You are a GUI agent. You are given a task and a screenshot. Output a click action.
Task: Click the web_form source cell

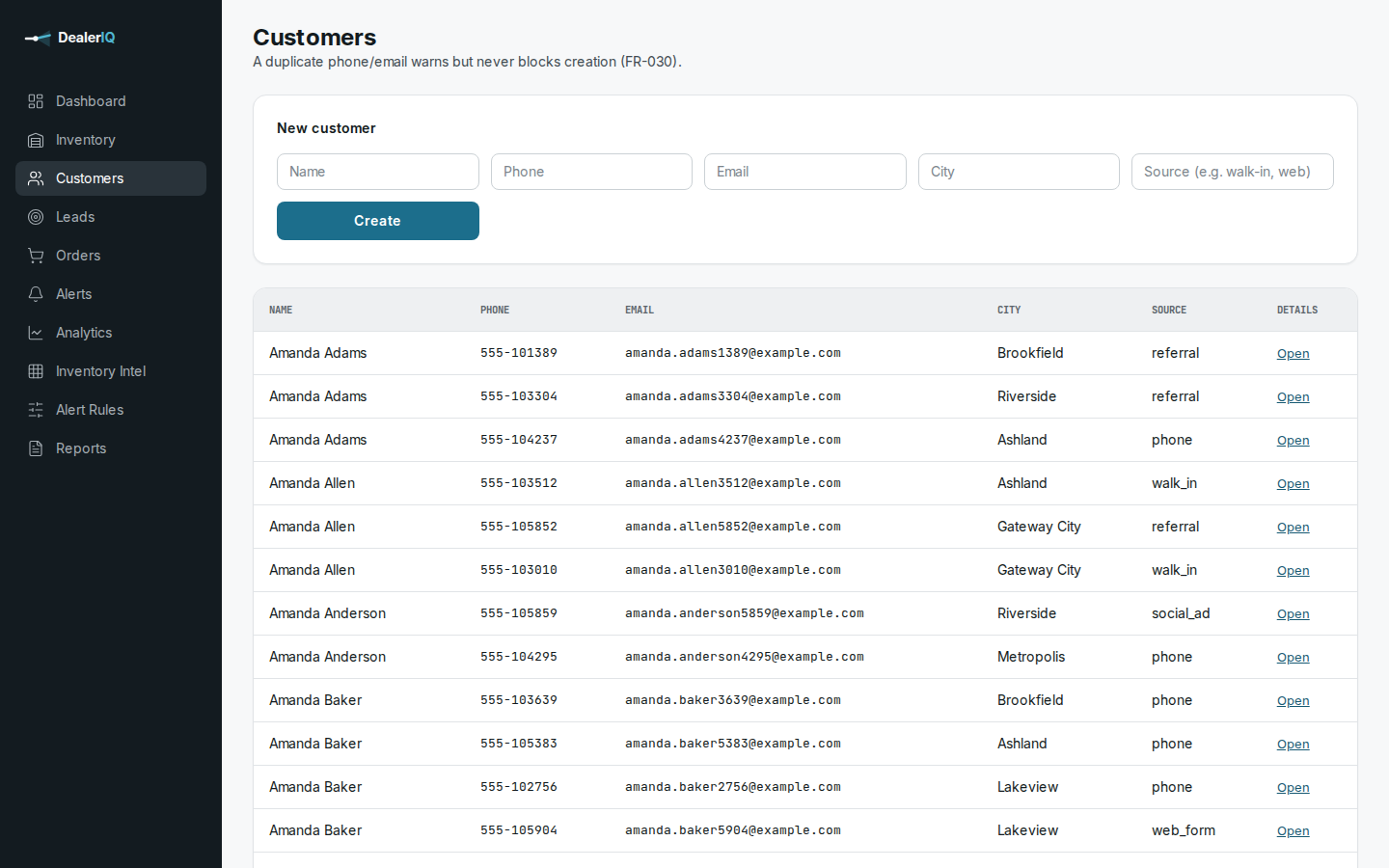[x=1184, y=830]
